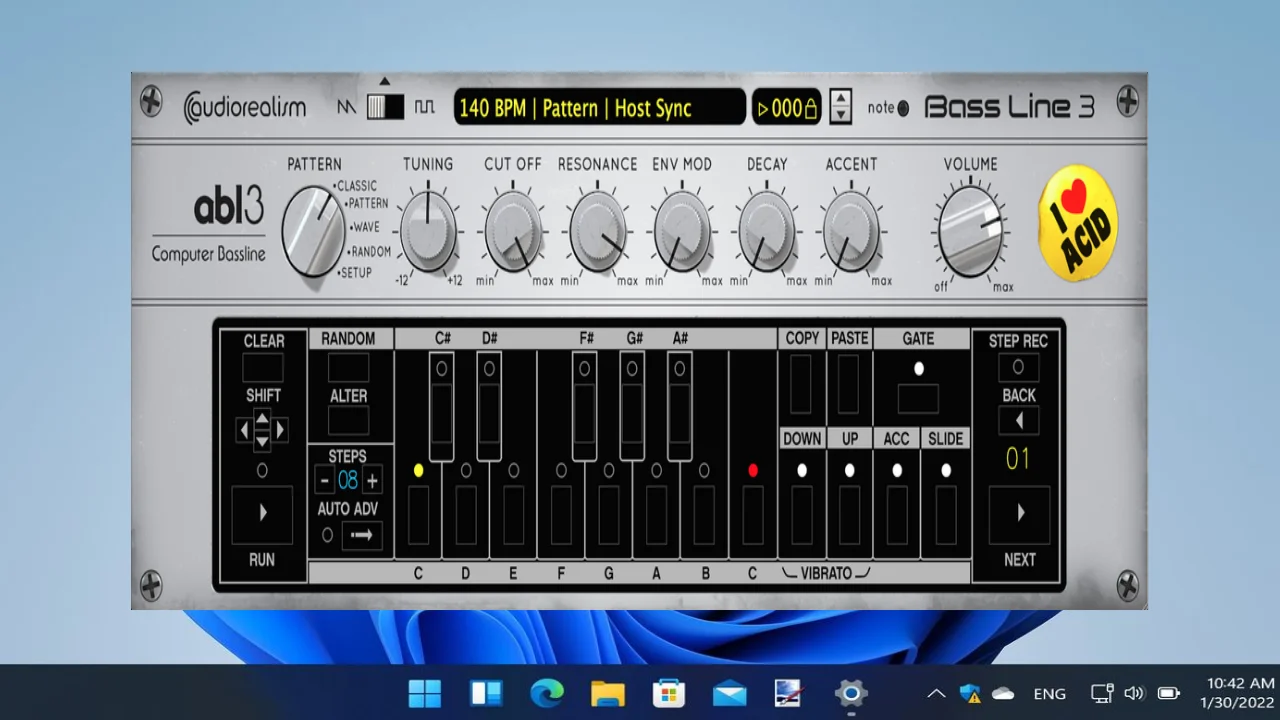1280x720 pixels.
Task: Toggle the Auto Adv LED
Action: pyautogui.click(x=327, y=536)
